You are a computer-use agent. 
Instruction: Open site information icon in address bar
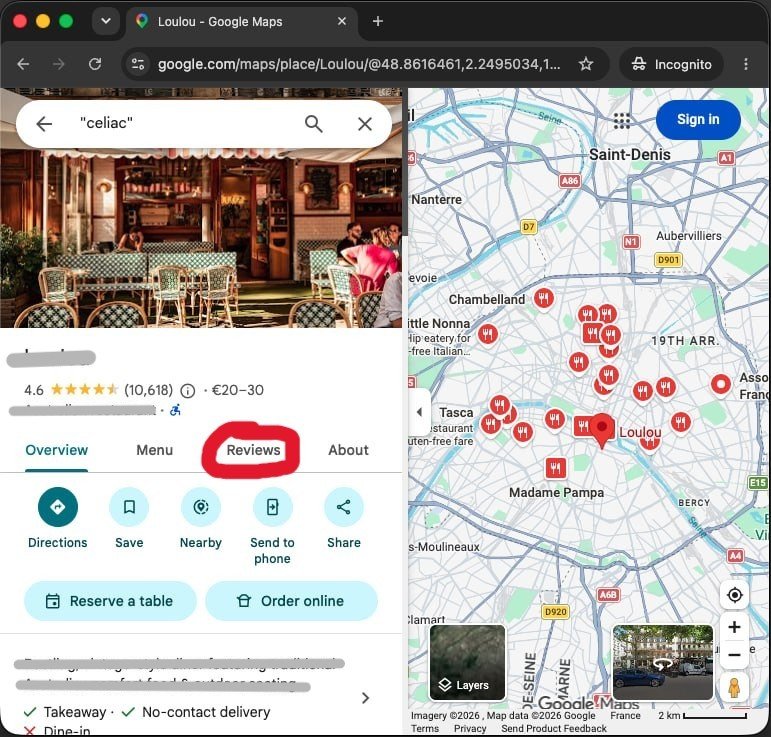pos(138,64)
